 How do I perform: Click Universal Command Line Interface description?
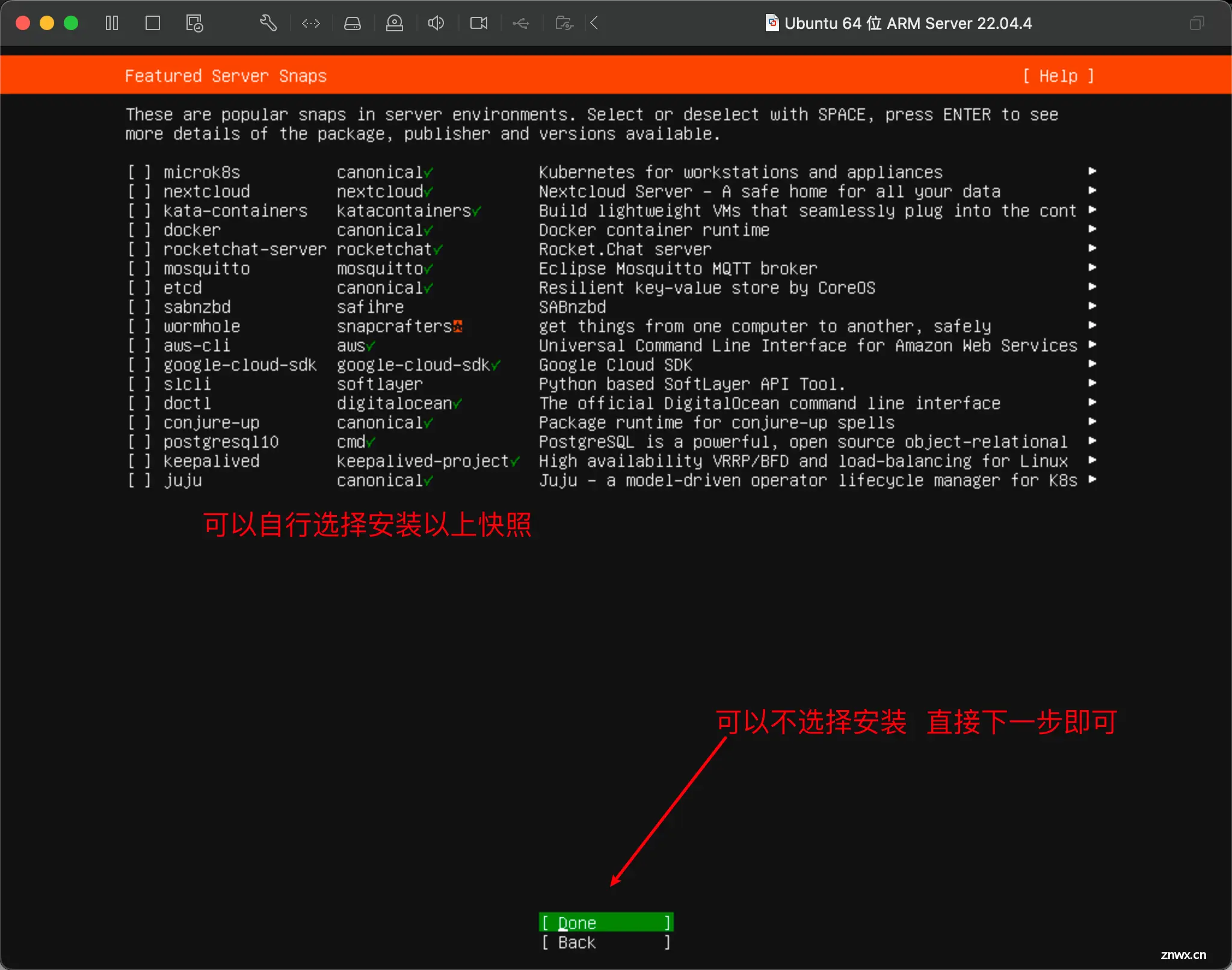click(808, 346)
